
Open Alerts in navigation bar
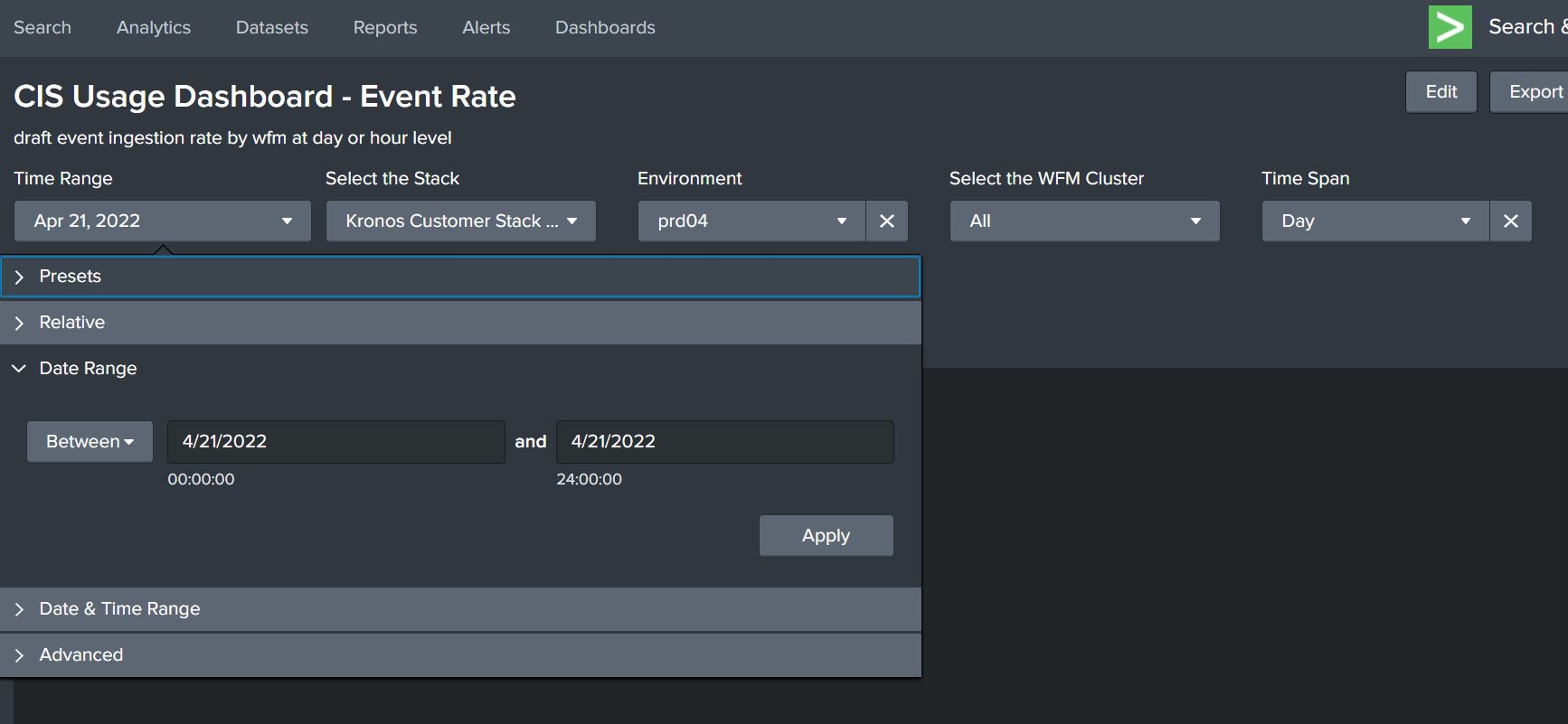486,28
